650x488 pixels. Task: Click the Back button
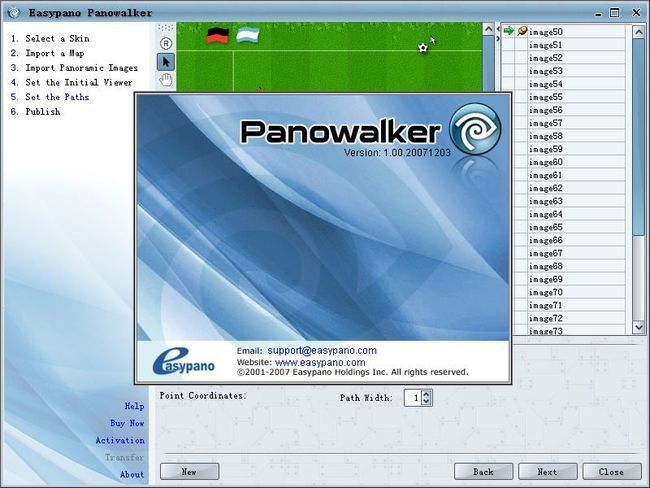[483, 472]
